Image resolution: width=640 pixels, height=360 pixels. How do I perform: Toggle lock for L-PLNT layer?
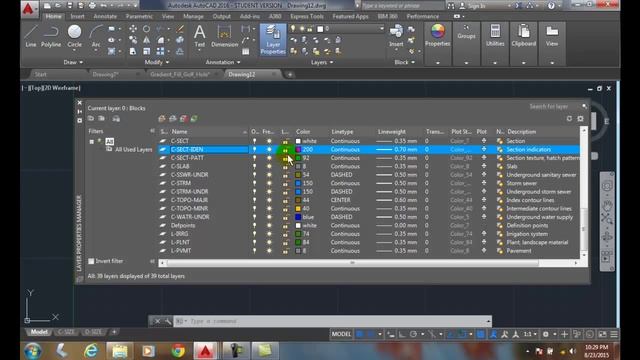pos(285,242)
